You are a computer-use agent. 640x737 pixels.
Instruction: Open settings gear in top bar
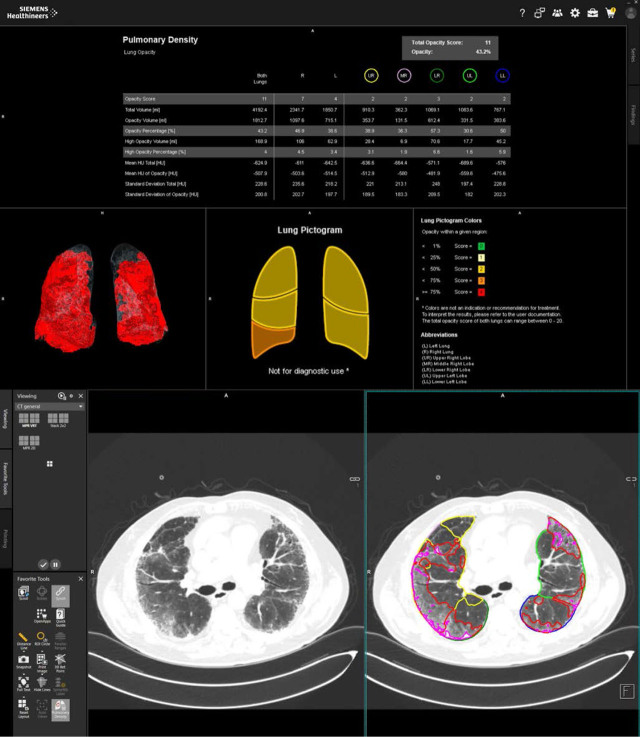pyautogui.click(x=575, y=13)
